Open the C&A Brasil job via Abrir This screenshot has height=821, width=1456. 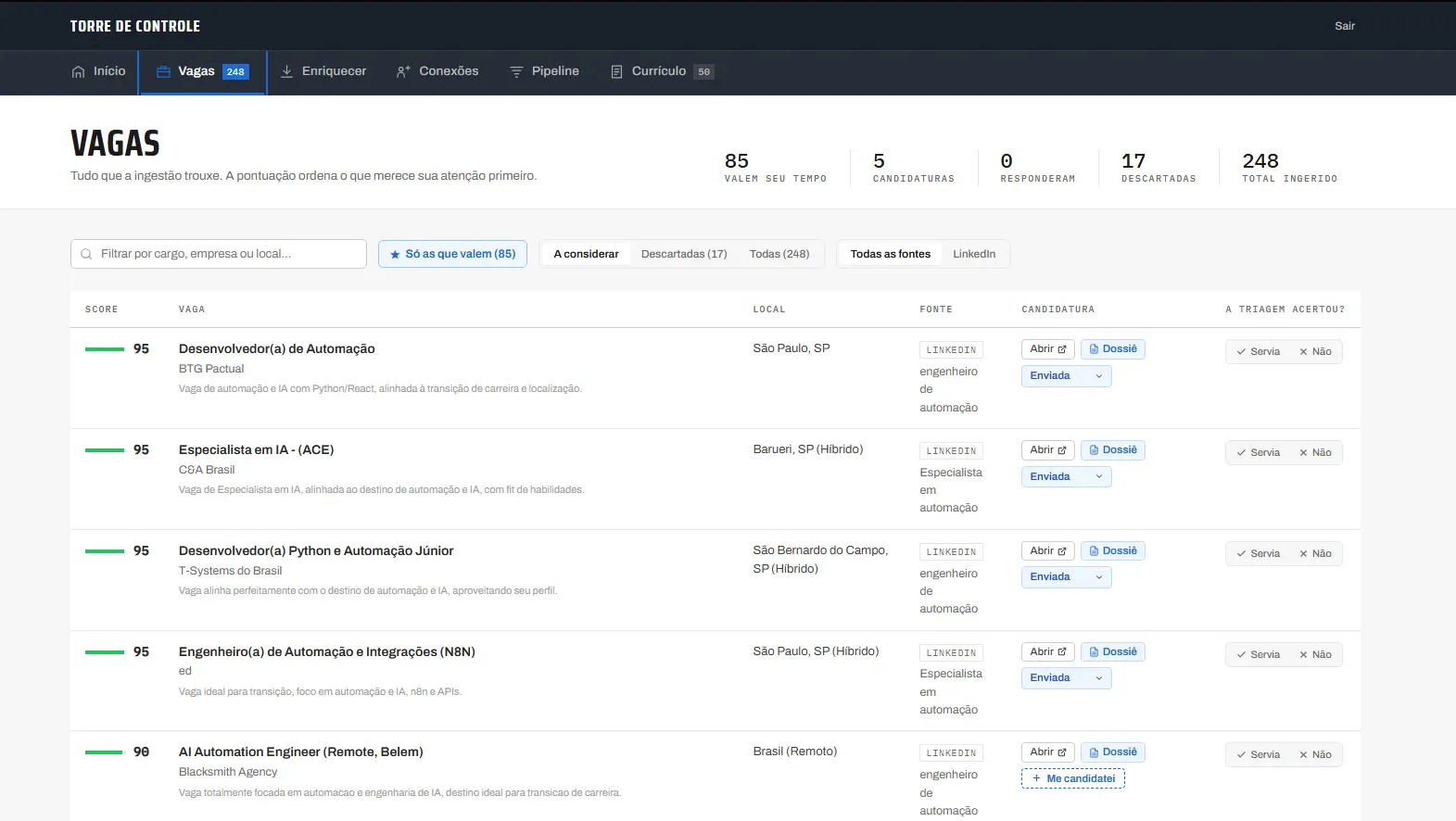(x=1048, y=450)
